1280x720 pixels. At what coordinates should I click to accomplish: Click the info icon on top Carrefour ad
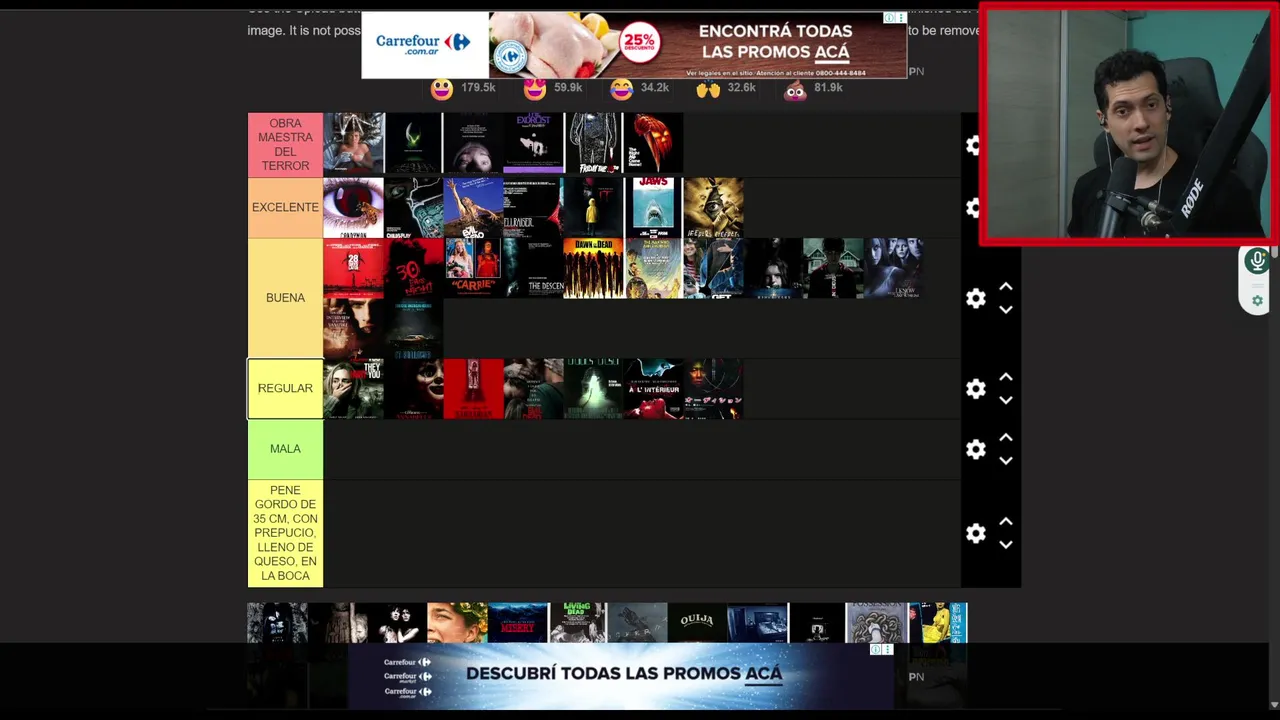[889, 18]
